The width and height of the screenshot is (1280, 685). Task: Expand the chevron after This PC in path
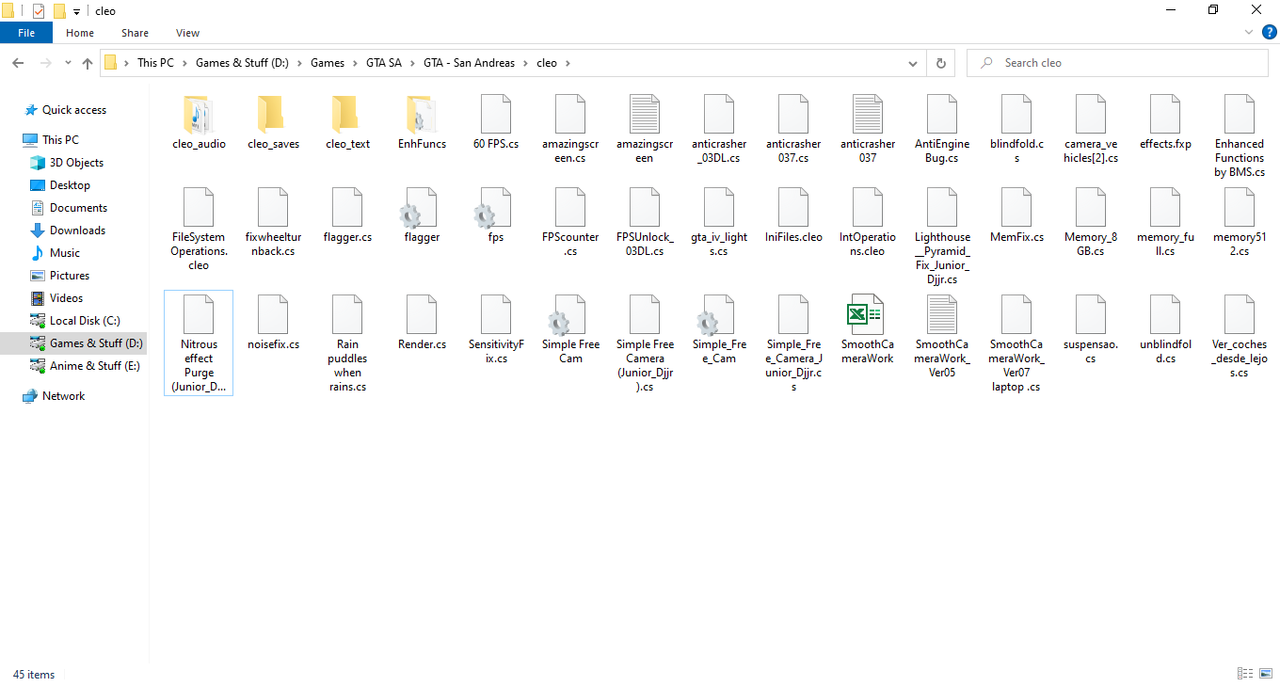coord(184,63)
